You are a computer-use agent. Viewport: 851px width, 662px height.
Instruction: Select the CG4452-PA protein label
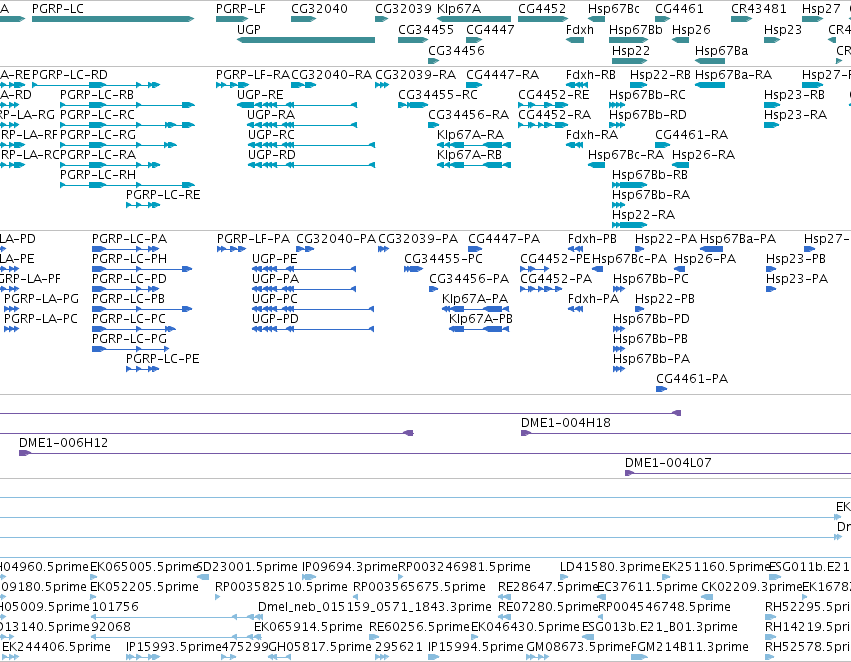[556, 279]
